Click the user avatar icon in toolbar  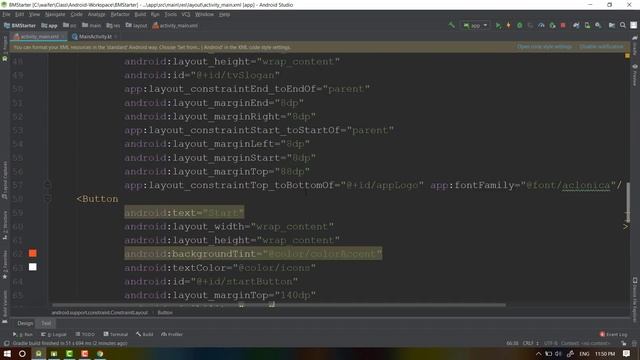coord(633,25)
